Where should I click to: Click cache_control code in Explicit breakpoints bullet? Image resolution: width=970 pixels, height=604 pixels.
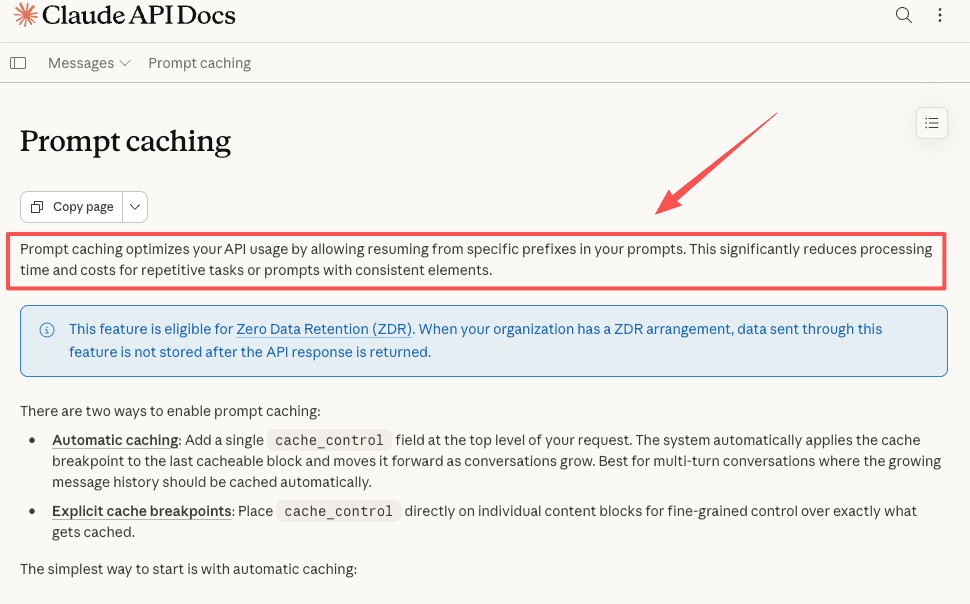[x=338, y=512]
